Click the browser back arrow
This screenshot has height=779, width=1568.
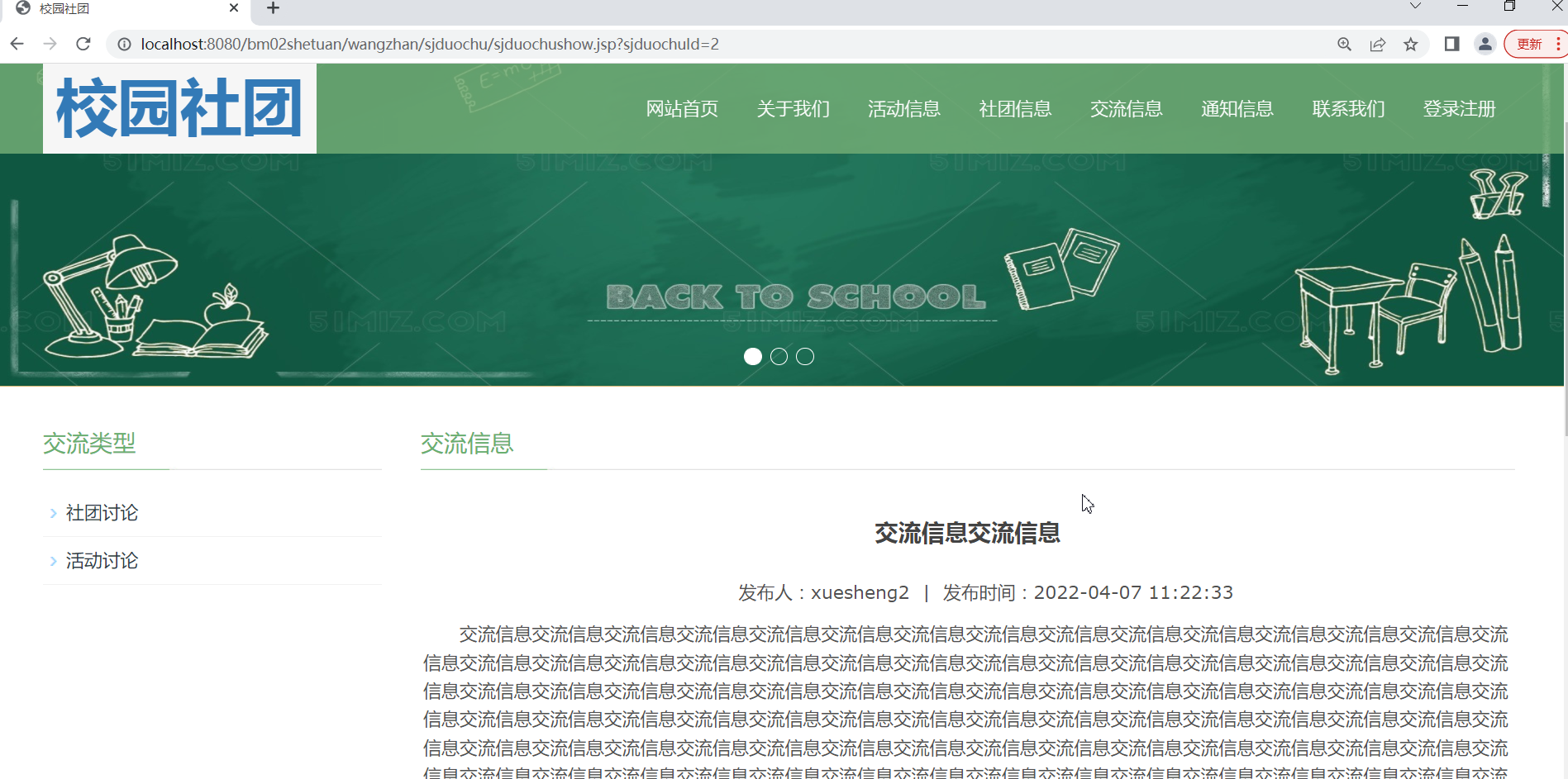tap(17, 44)
